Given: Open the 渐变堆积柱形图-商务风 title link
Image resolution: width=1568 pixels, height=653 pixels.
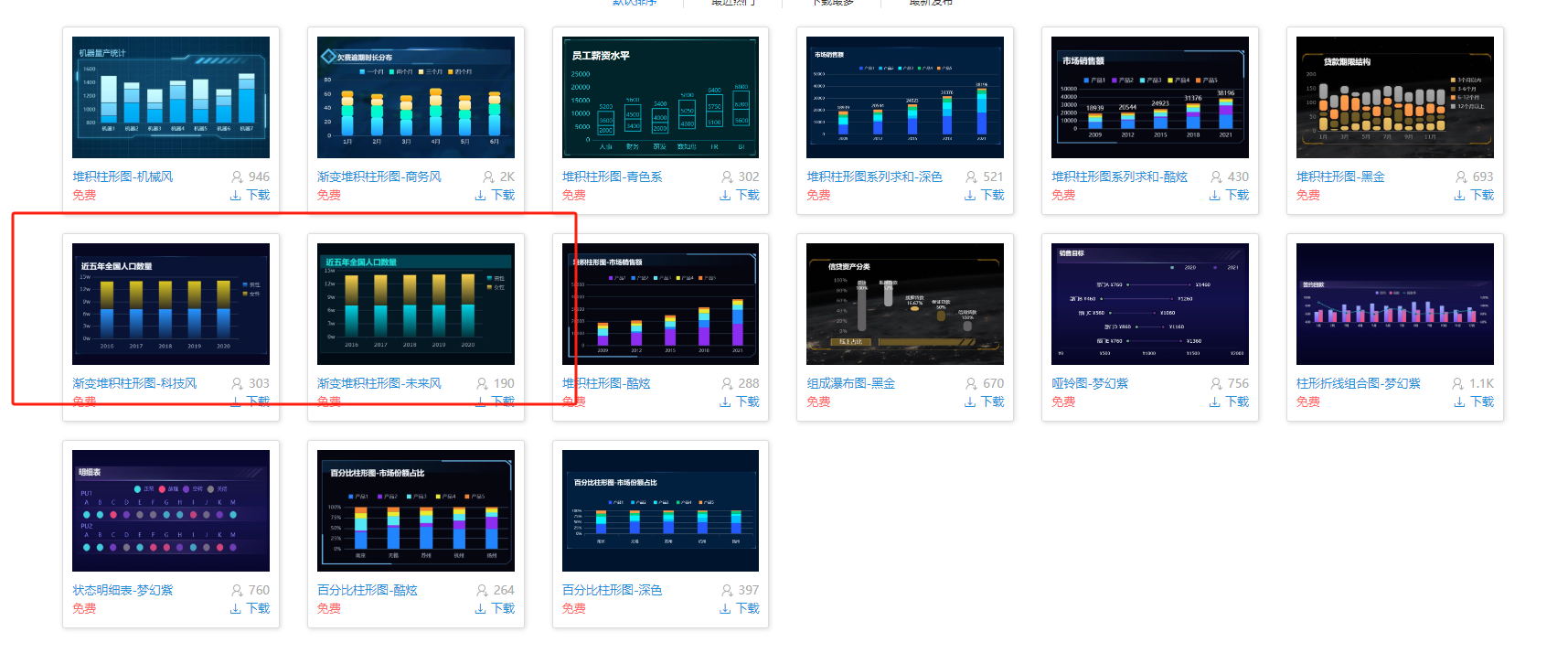Looking at the screenshot, I should coord(379,177).
